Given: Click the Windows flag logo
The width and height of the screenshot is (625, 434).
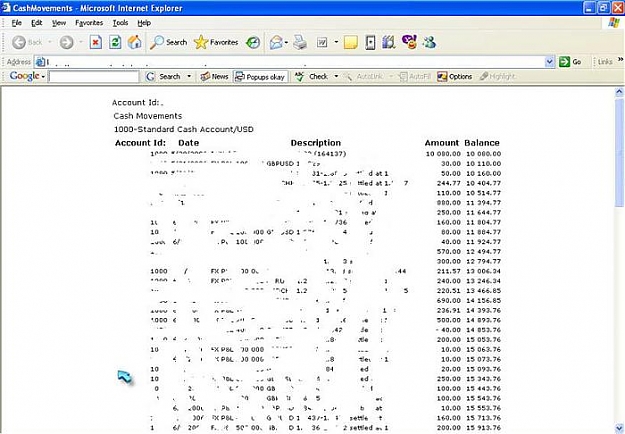Looking at the screenshot, I should [x=614, y=23].
